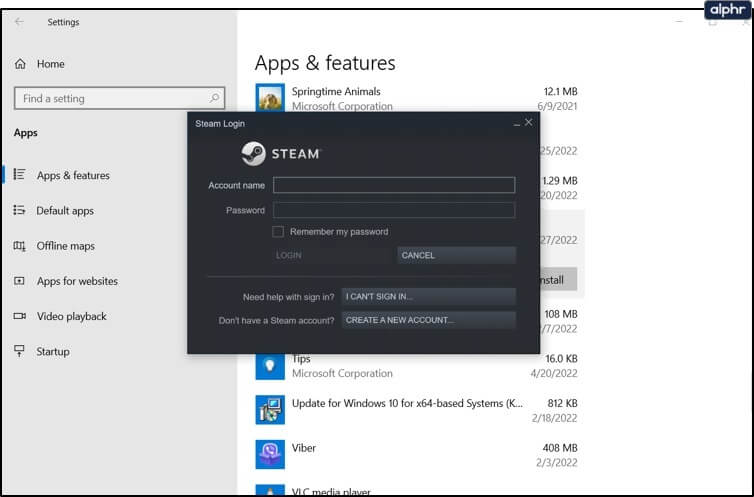Click the back arrow in Settings
The image size is (754, 497).
(x=19, y=22)
